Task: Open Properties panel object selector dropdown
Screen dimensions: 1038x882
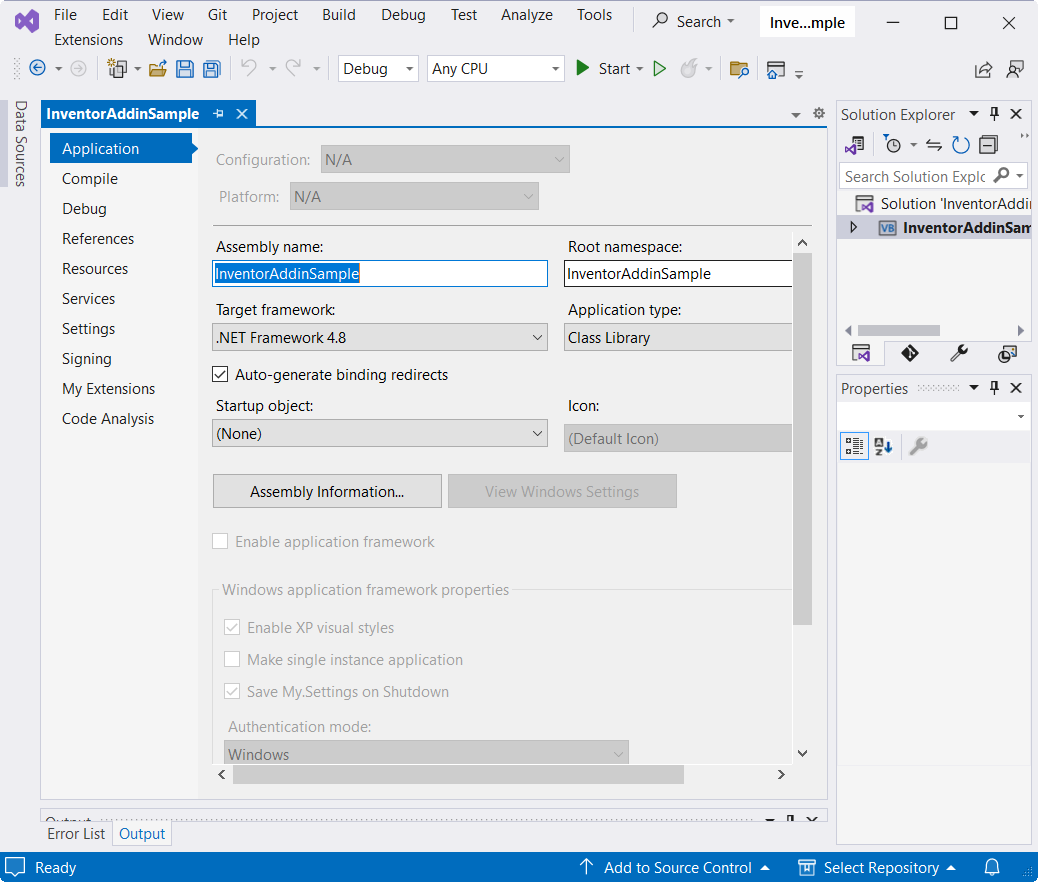Action: click(x=1020, y=416)
